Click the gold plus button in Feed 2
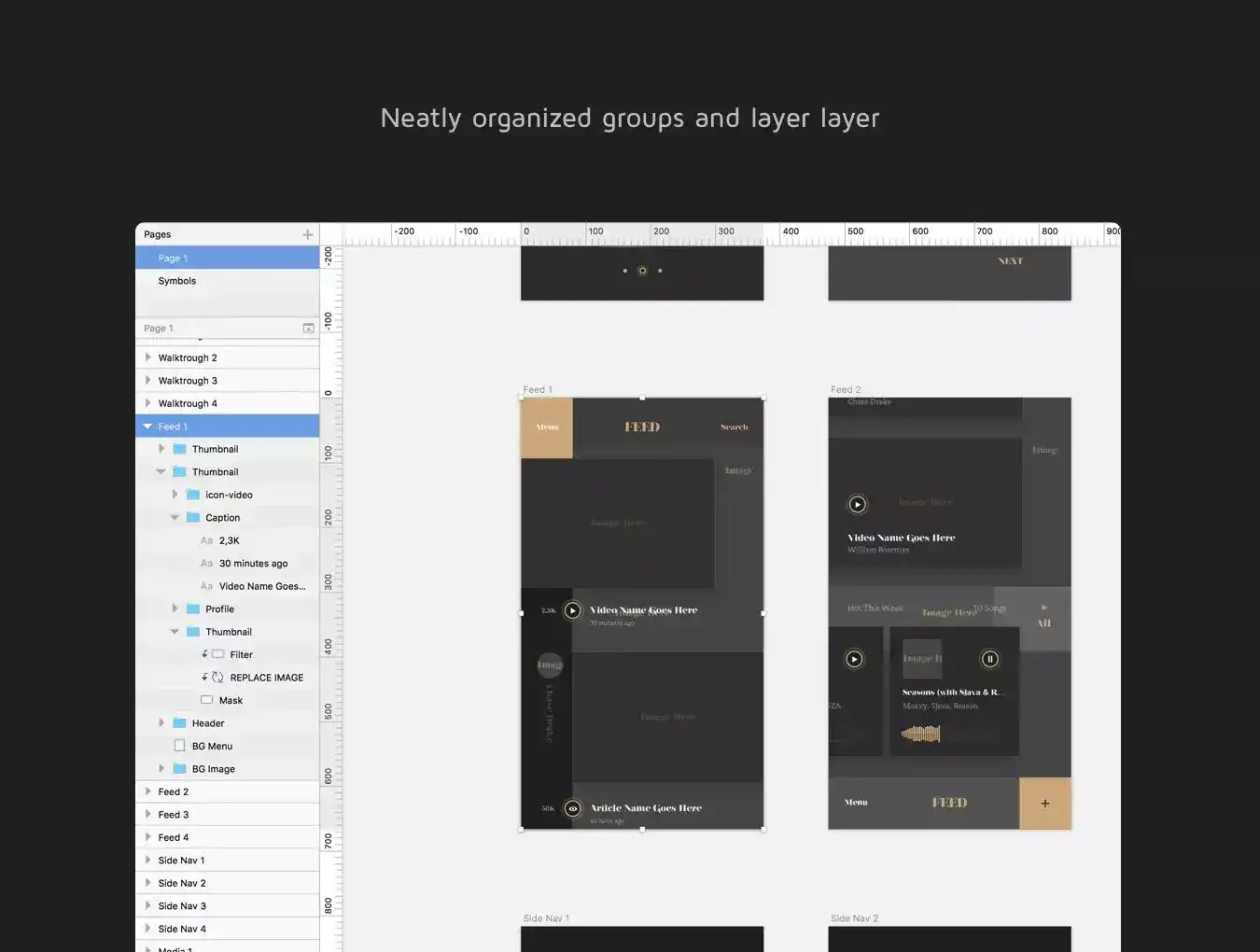 tap(1044, 803)
